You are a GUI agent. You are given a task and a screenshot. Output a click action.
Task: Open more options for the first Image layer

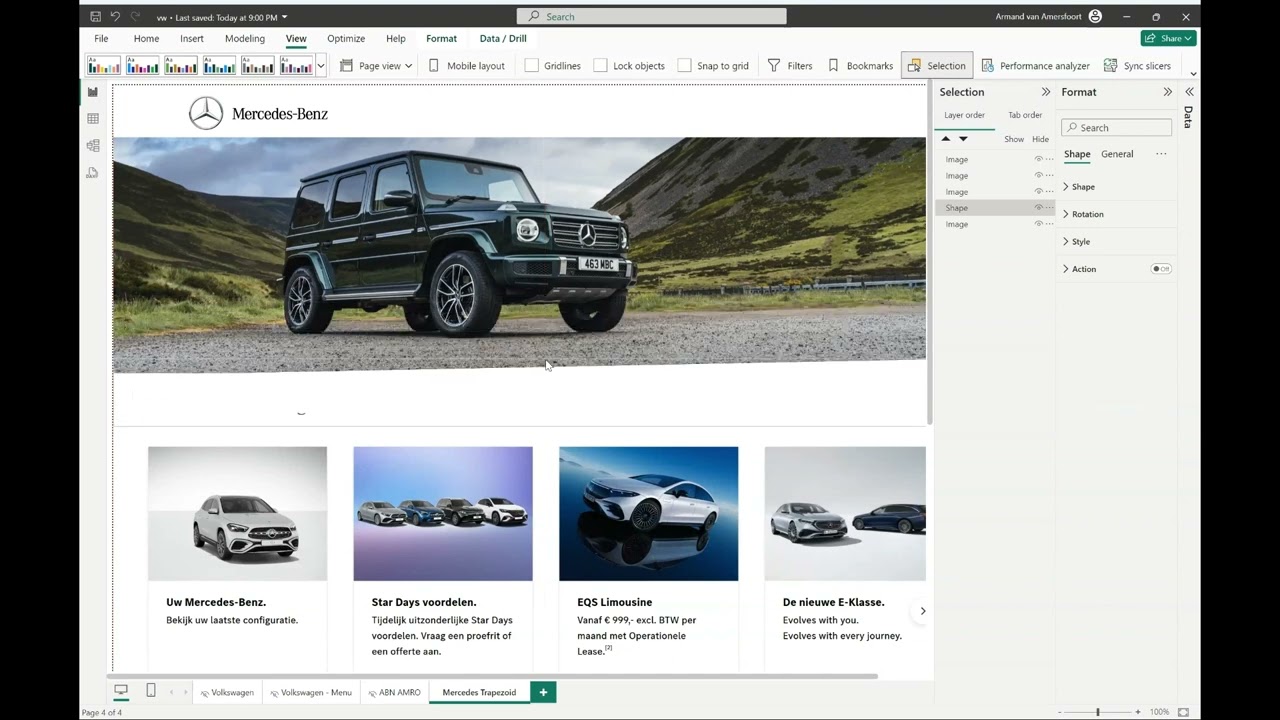point(1049,159)
